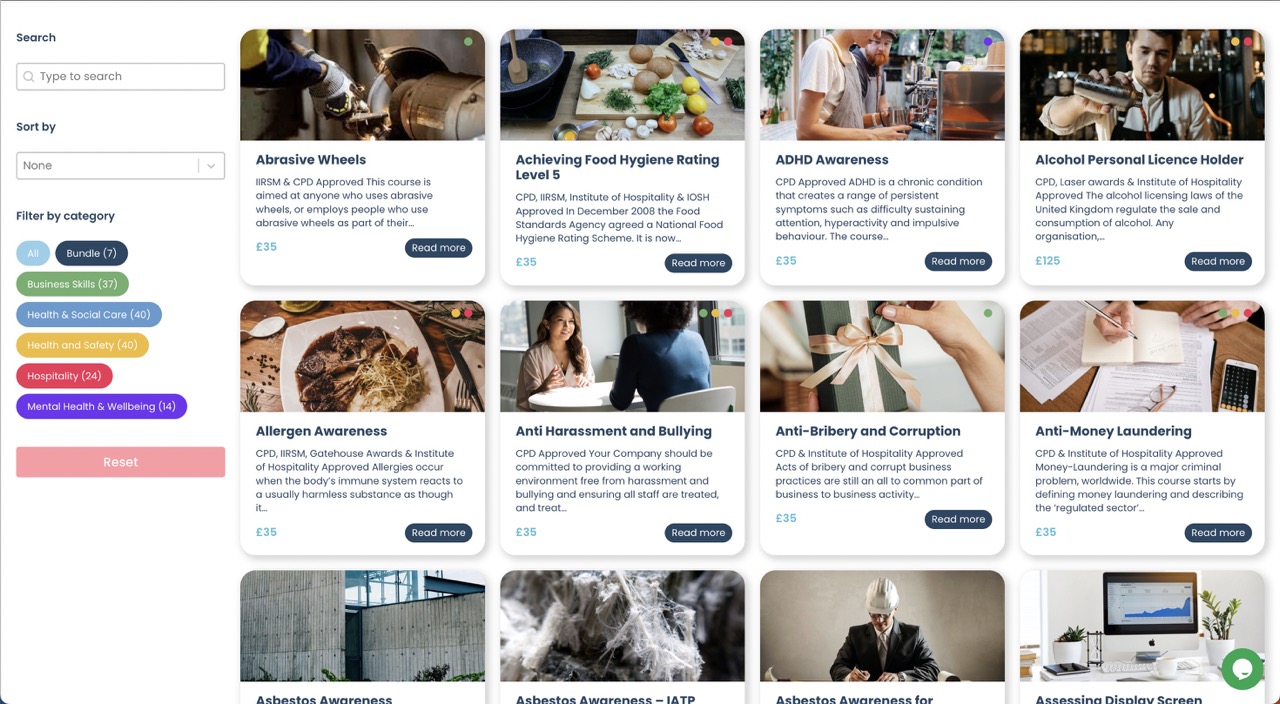This screenshot has height=704, width=1280.
Task: Filter by Business Skills (37)
Action: [72, 284]
